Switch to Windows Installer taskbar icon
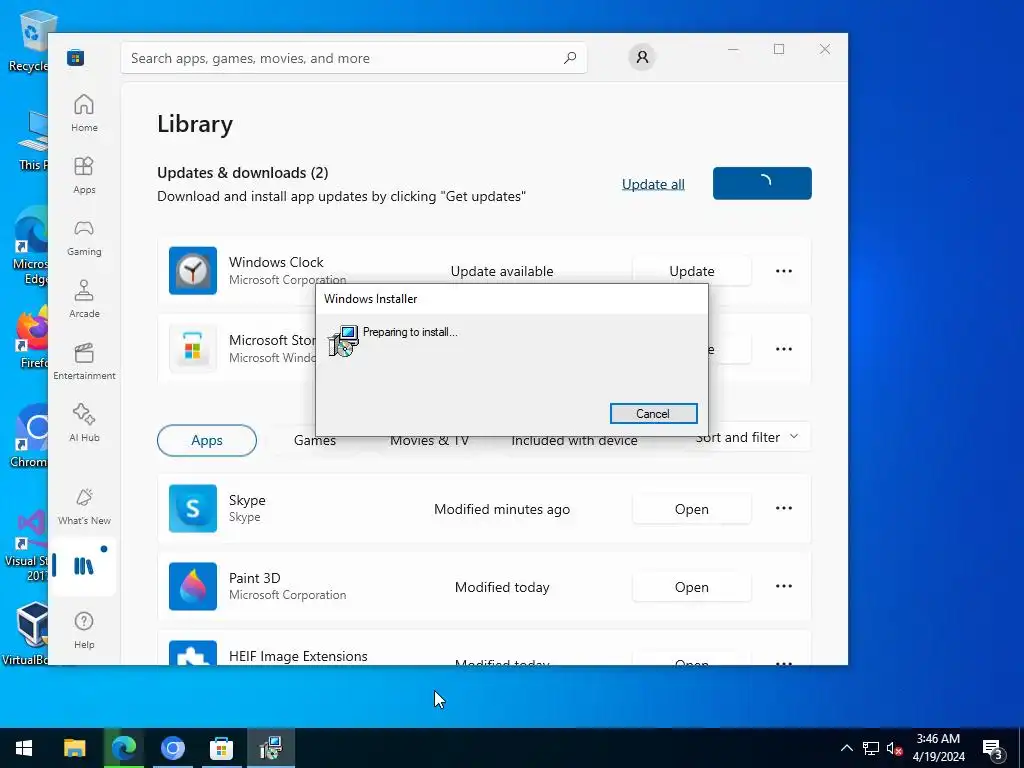 270,748
